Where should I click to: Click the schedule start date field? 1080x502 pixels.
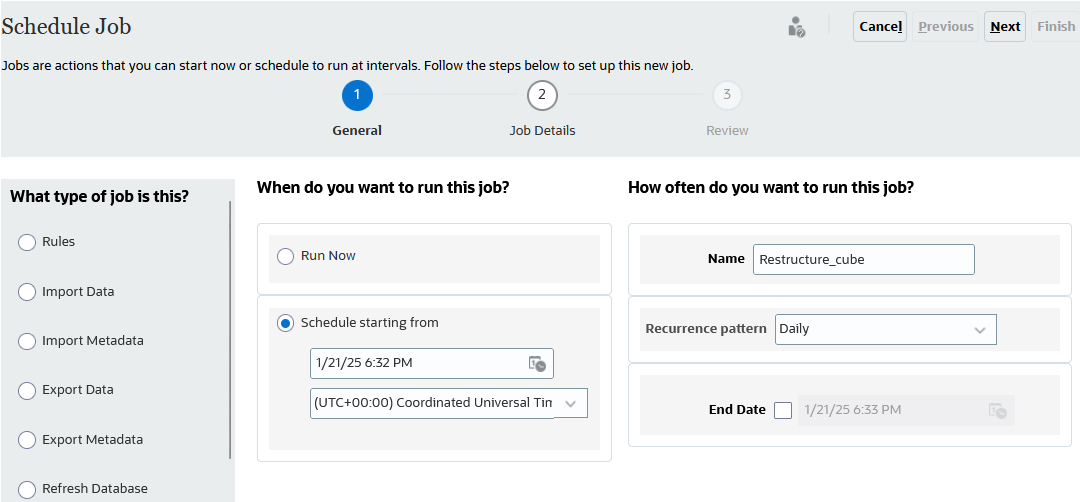[418, 364]
